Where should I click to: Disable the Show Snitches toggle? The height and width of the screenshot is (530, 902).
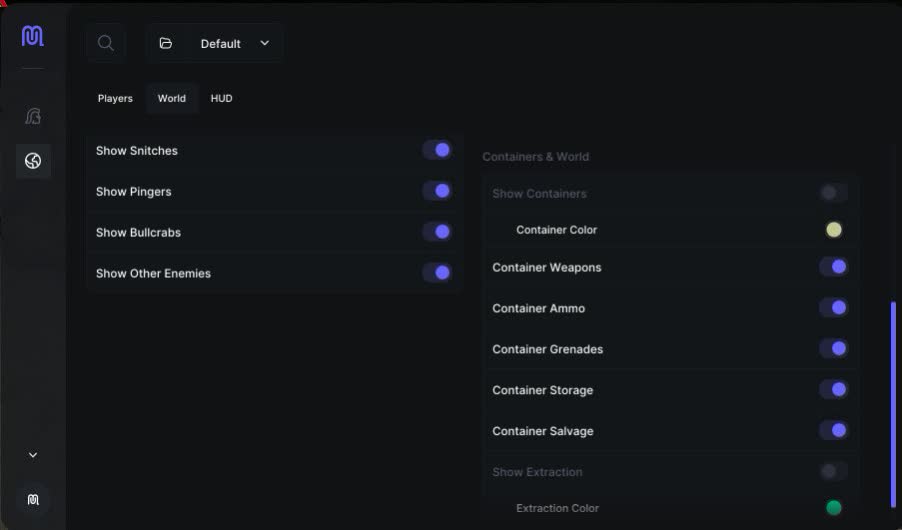click(437, 150)
